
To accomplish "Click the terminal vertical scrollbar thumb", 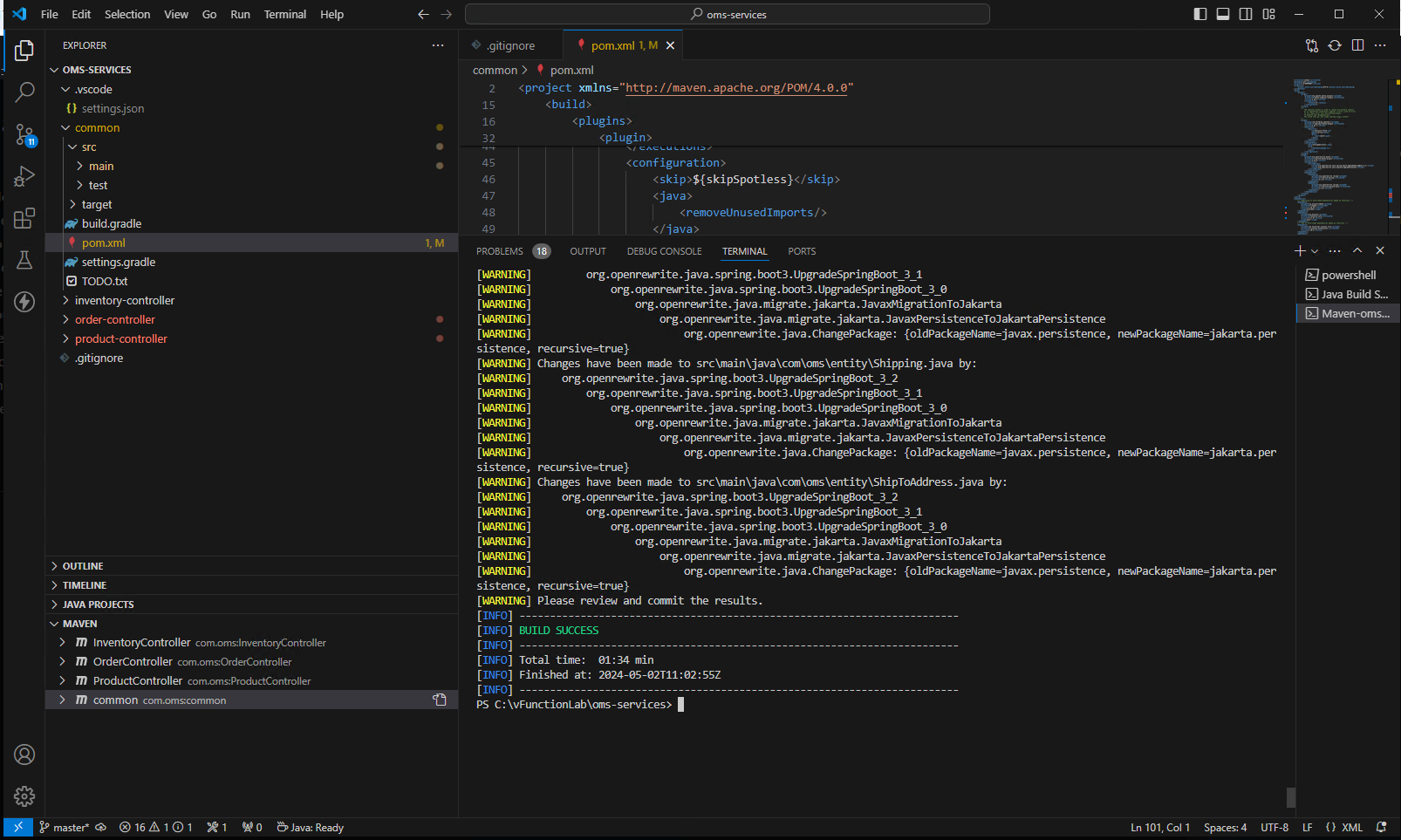I will (1291, 797).
